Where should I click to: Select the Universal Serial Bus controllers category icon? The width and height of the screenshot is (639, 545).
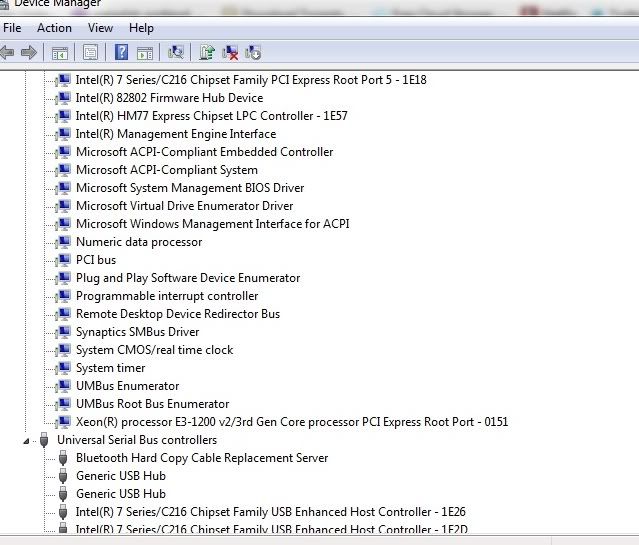tap(44, 440)
